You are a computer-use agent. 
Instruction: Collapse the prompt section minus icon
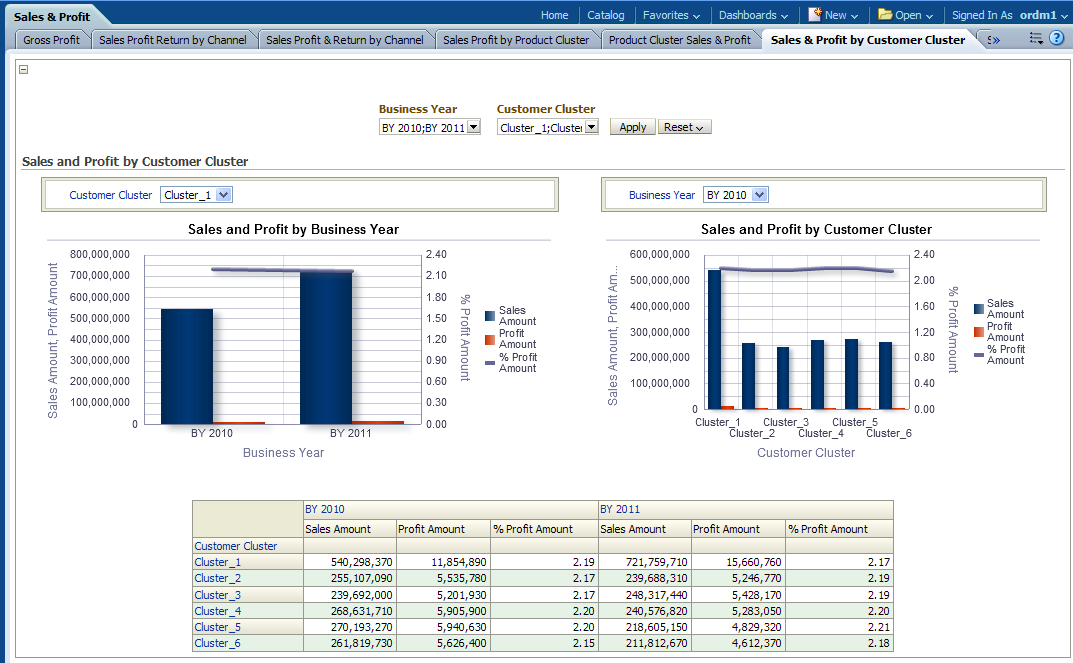(x=24, y=70)
